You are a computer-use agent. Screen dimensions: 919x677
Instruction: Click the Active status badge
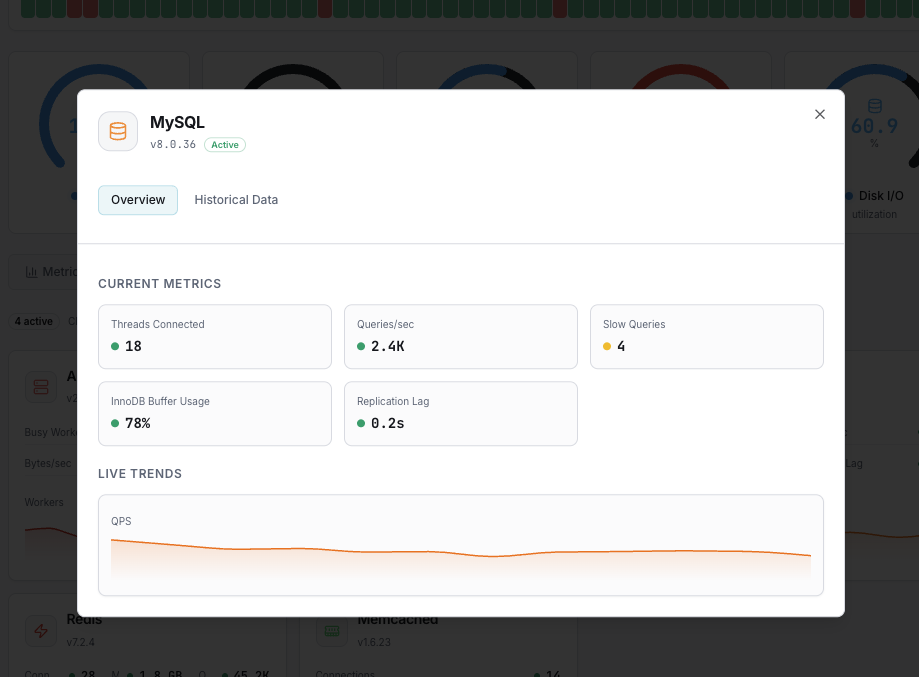click(x=224, y=144)
